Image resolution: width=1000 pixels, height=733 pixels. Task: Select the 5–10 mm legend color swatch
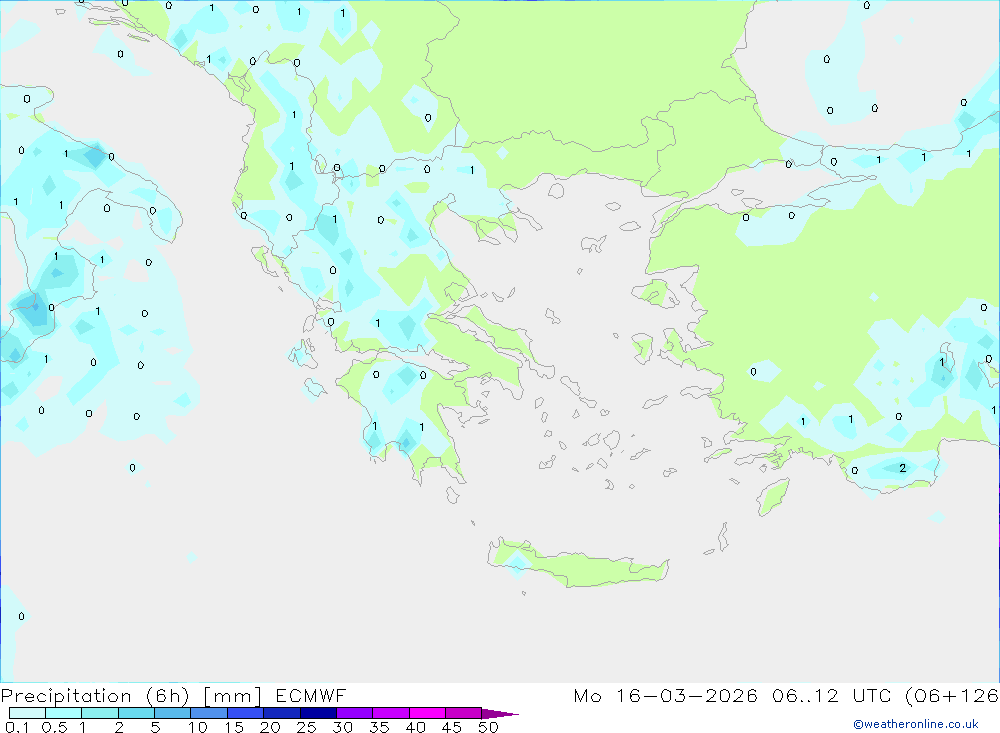point(173,713)
